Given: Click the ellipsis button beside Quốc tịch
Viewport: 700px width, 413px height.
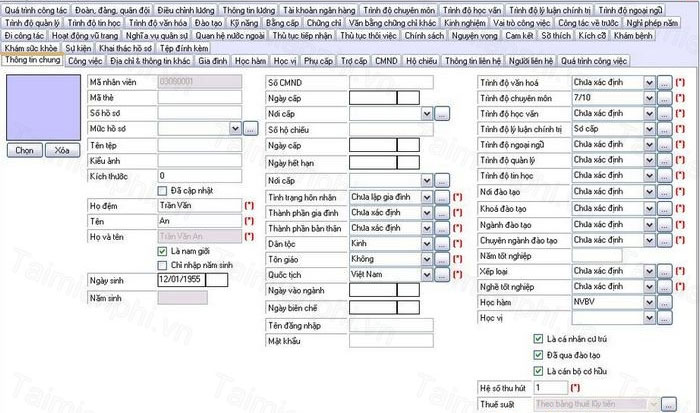Looking at the screenshot, I should pyautogui.click(x=444, y=274).
